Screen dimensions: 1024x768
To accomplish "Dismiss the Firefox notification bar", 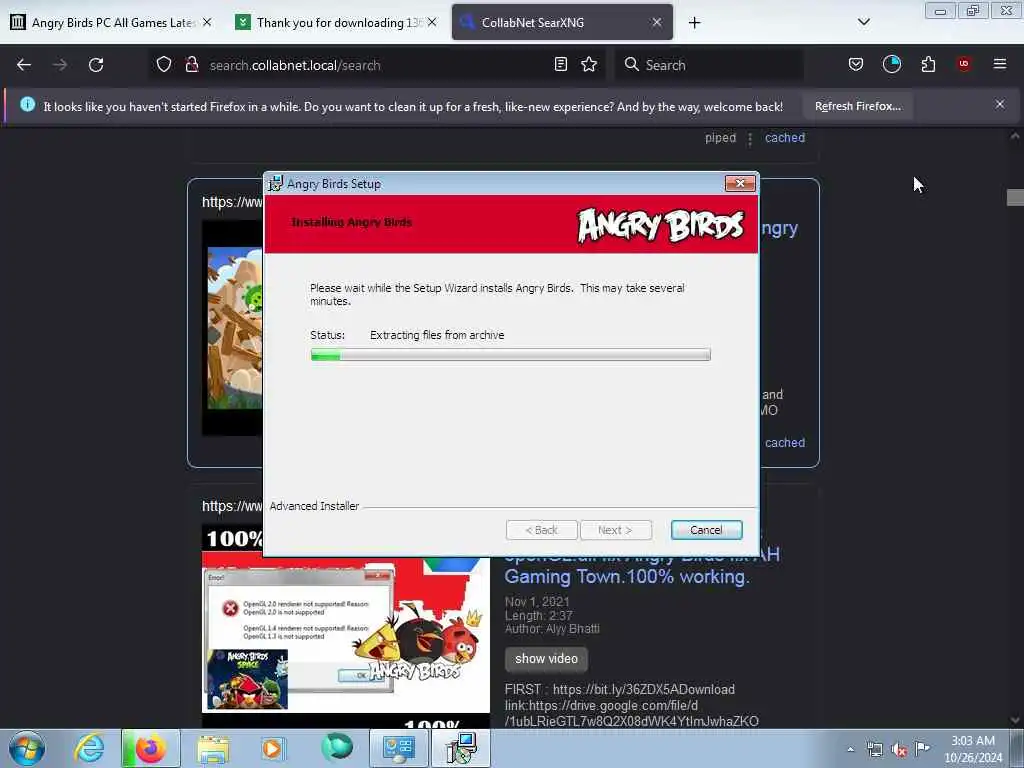I will tap(999, 104).
